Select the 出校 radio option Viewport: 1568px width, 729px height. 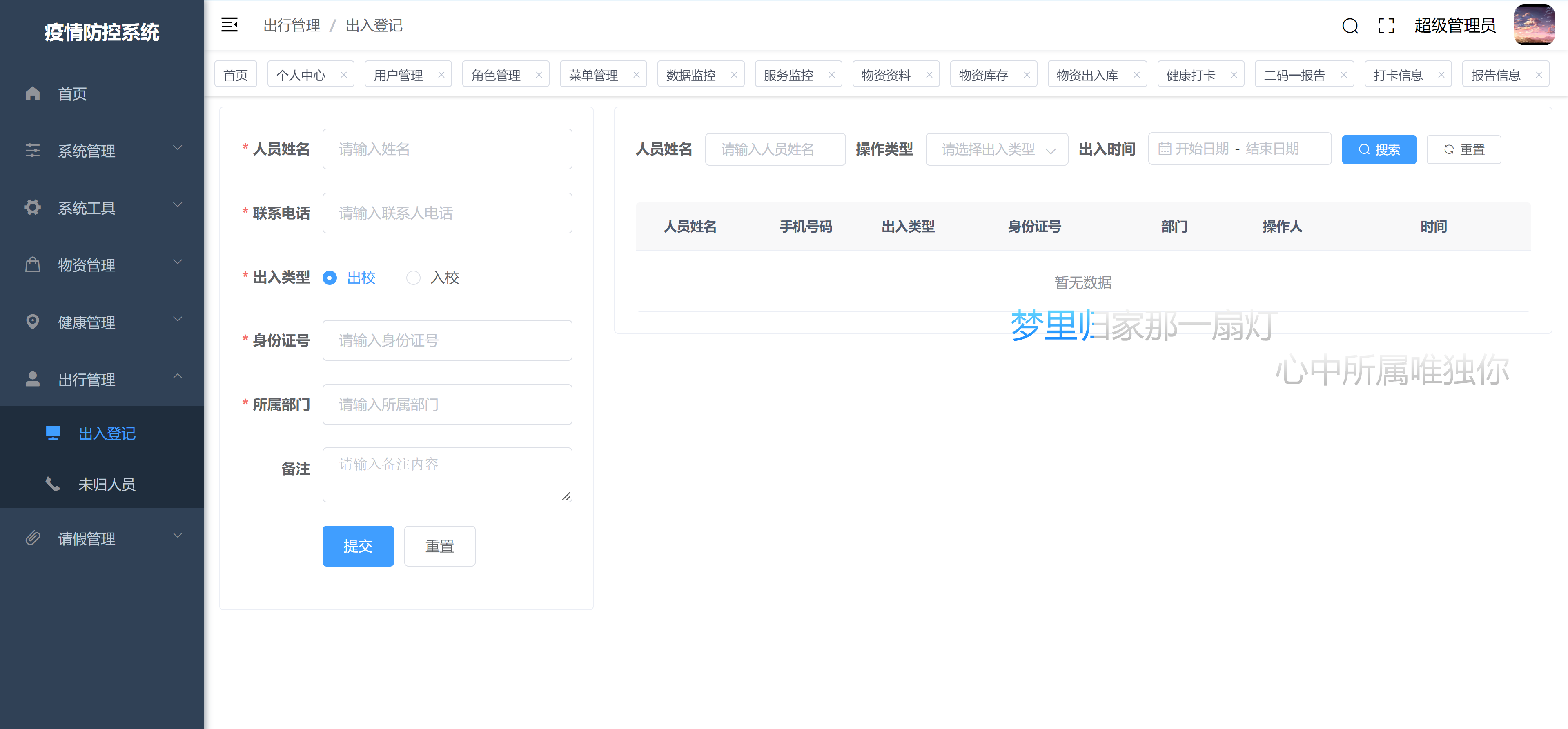click(x=329, y=278)
